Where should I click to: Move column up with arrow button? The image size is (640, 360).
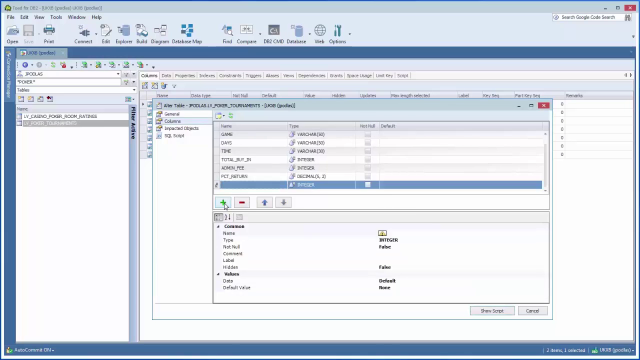[x=264, y=202]
